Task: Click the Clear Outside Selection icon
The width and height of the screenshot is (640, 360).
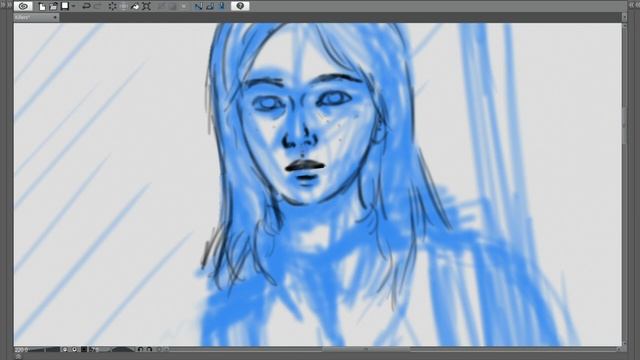Action: tap(124, 6)
